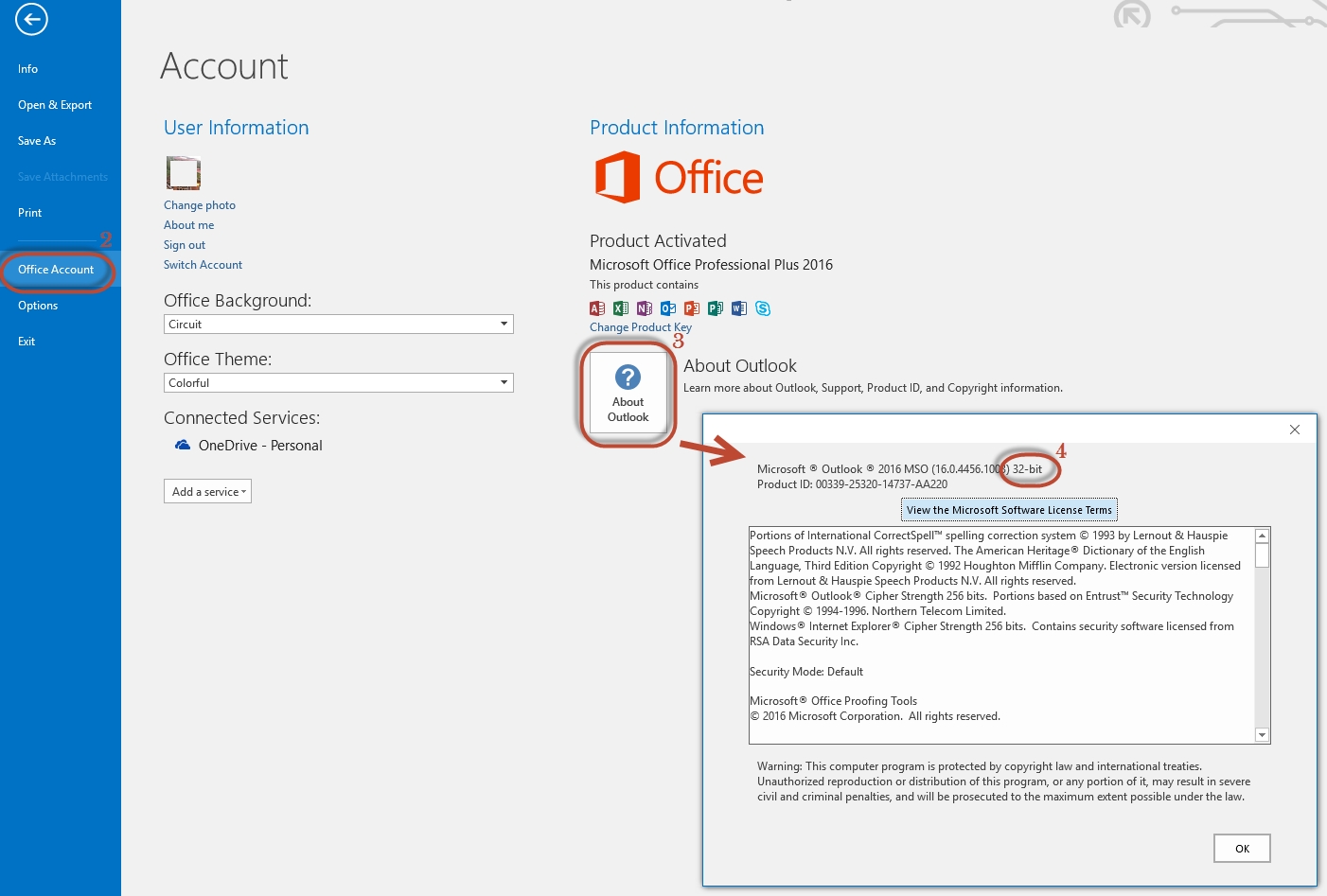This screenshot has width=1327, height=896.
Task: Click the 'This product contains' label
Action: pos(644,285)
